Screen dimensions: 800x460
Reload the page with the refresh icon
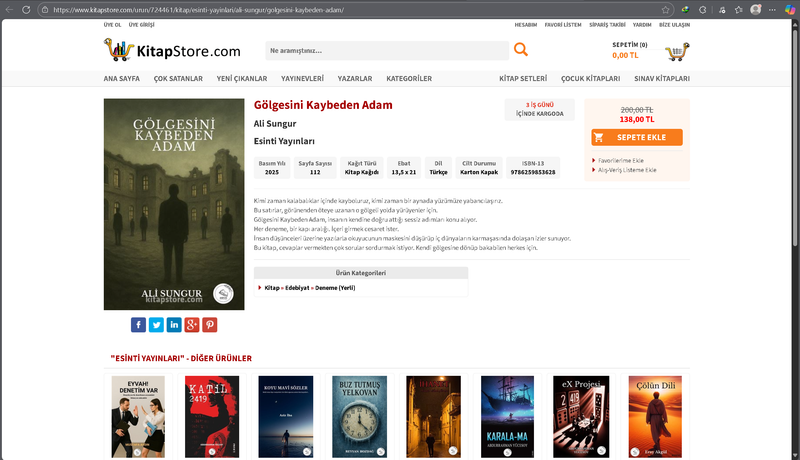tap(26, 10)
